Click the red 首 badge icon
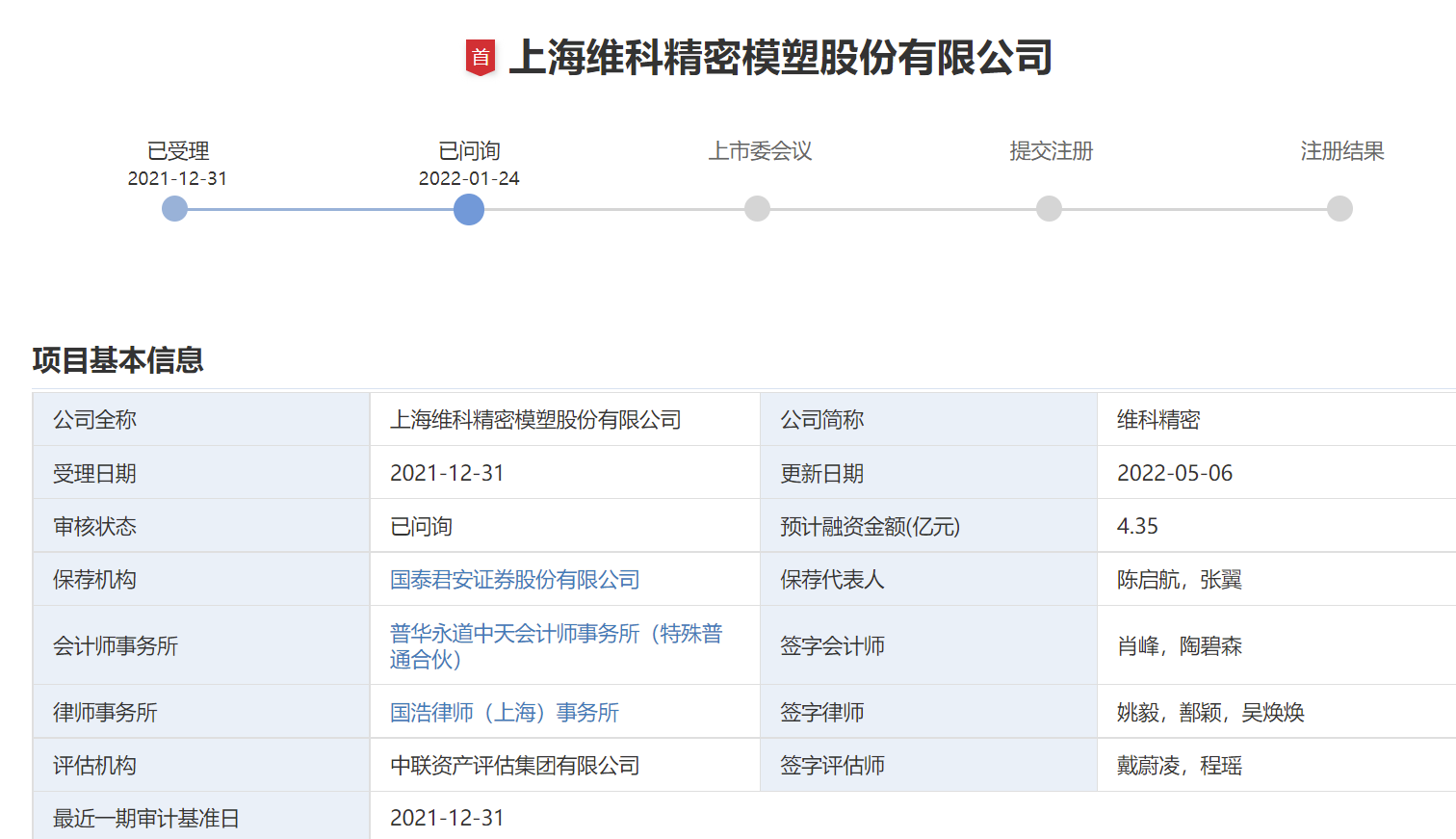1456x839 pixels. click(x=480, y=58)
